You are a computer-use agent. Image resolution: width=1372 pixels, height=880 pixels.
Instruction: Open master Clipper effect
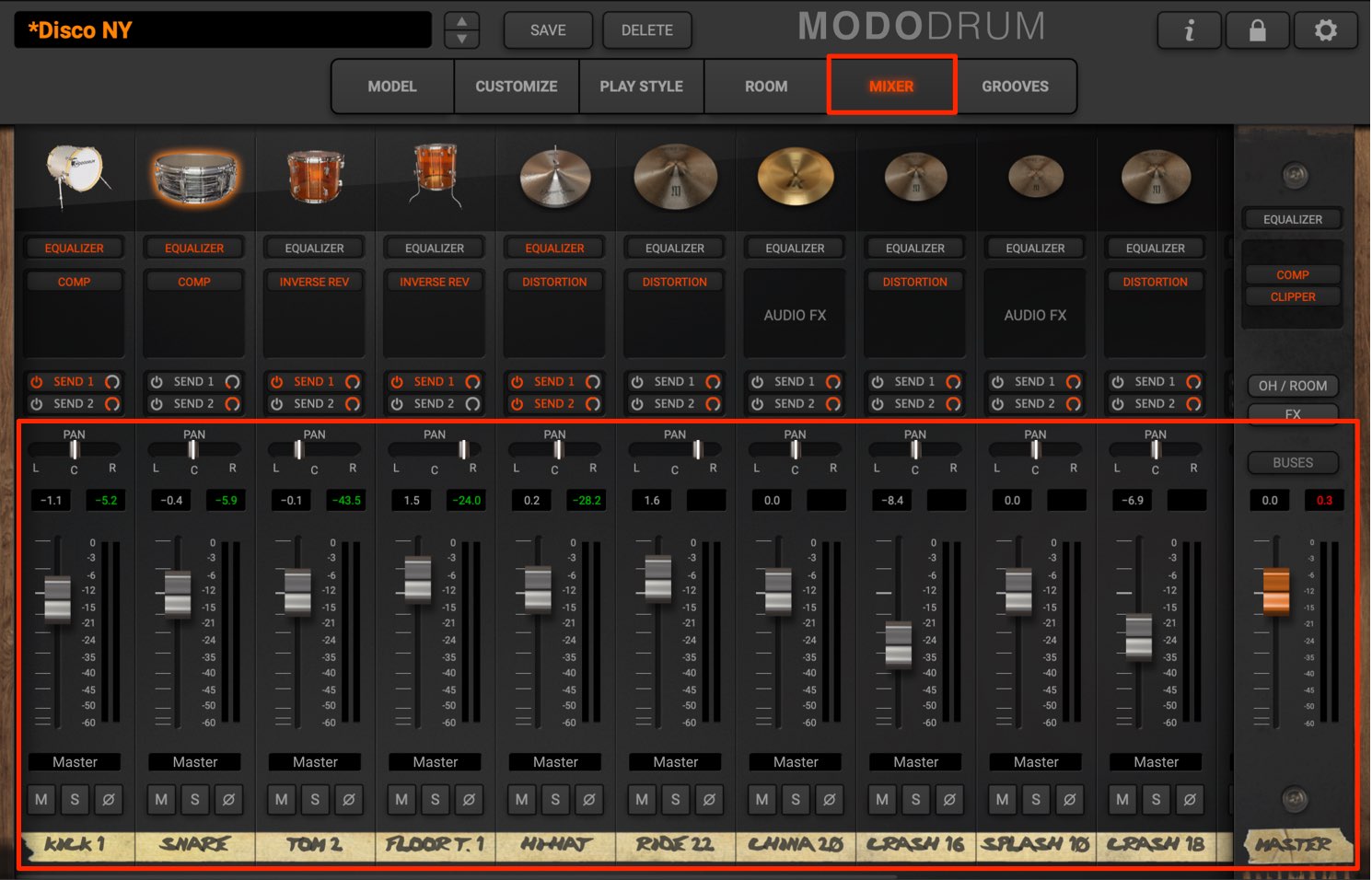pos(1293,296)
